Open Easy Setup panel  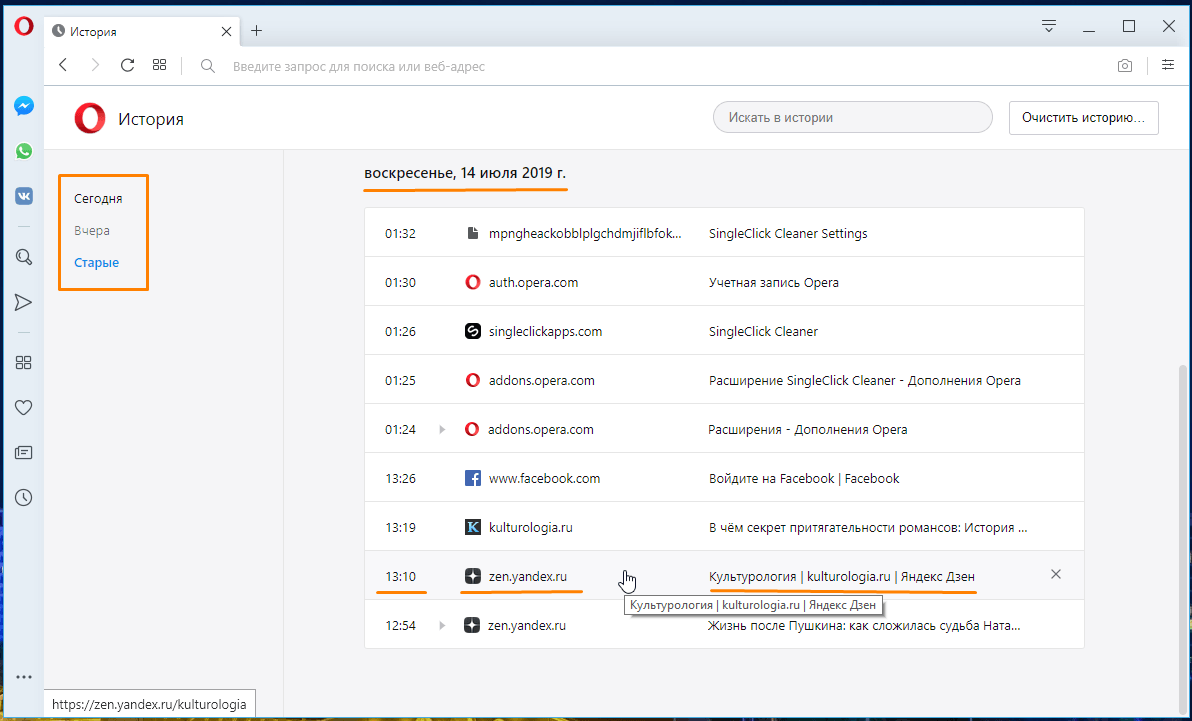(x=1168, y=65)
